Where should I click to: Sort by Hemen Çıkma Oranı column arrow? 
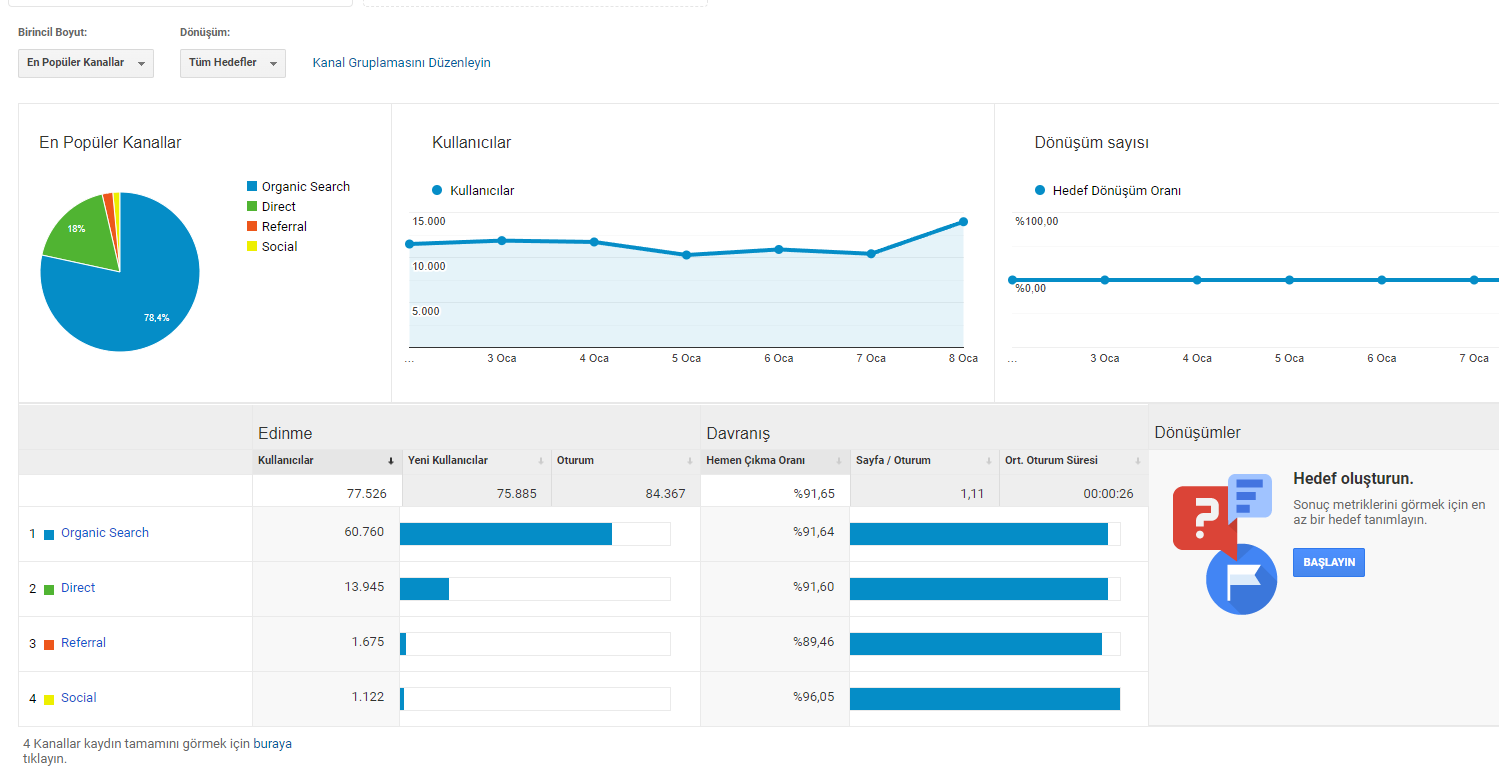click(839, 461)
